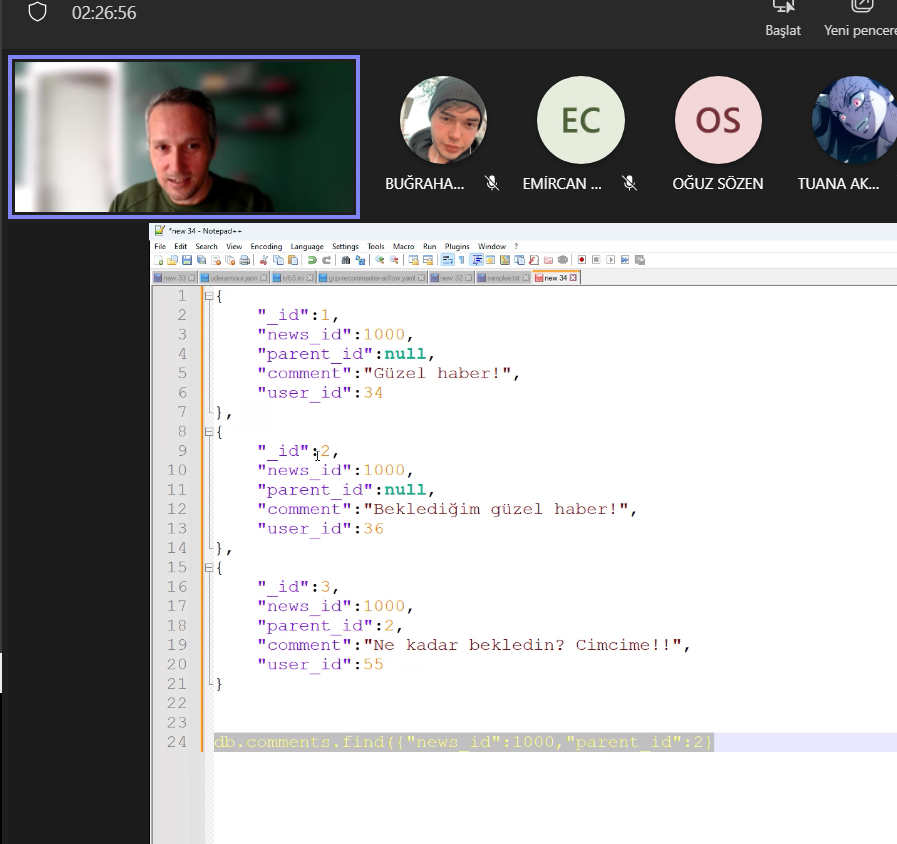Switch to the krb5.ini tab
This screenshot has height=844, width=897.
292,278
